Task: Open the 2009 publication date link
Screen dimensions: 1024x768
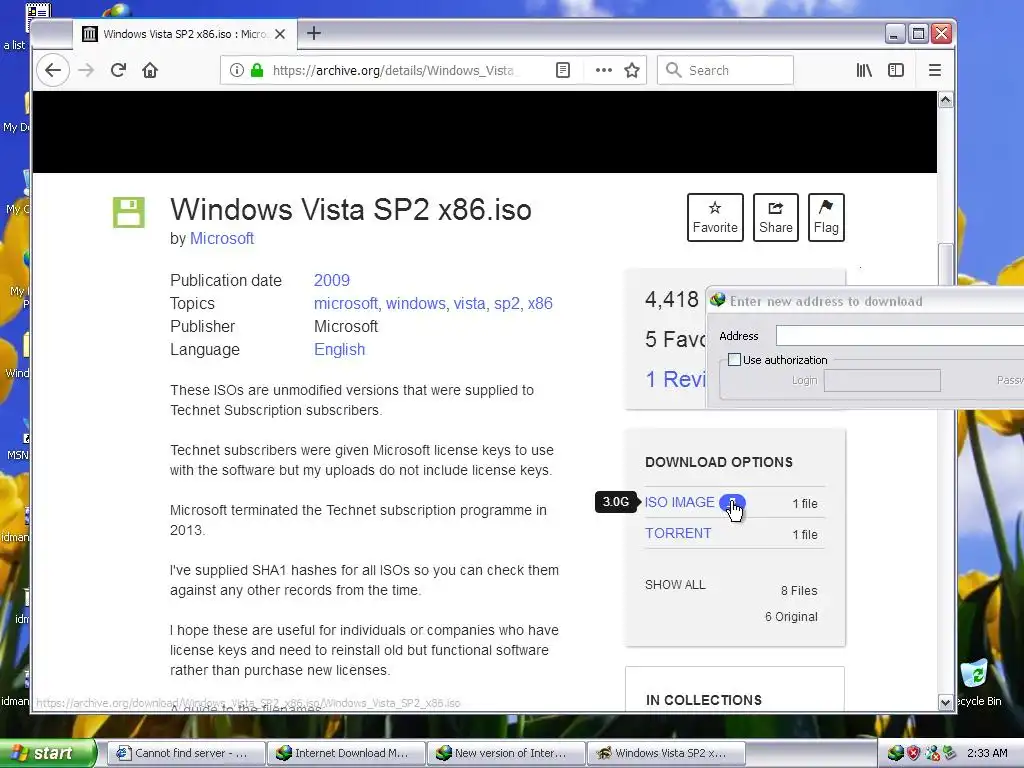Action: (x=332, y=280)
